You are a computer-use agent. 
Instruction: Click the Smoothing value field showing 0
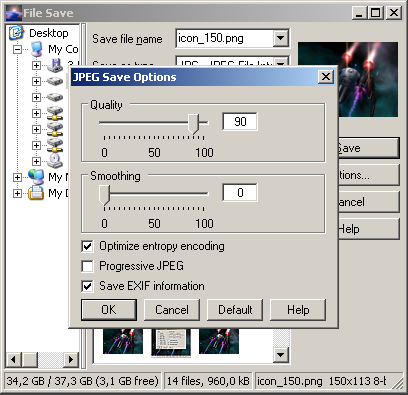240,192
